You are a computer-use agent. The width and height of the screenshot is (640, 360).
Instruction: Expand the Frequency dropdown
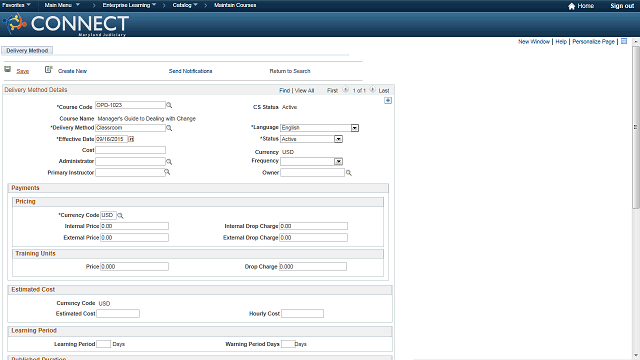338,162
